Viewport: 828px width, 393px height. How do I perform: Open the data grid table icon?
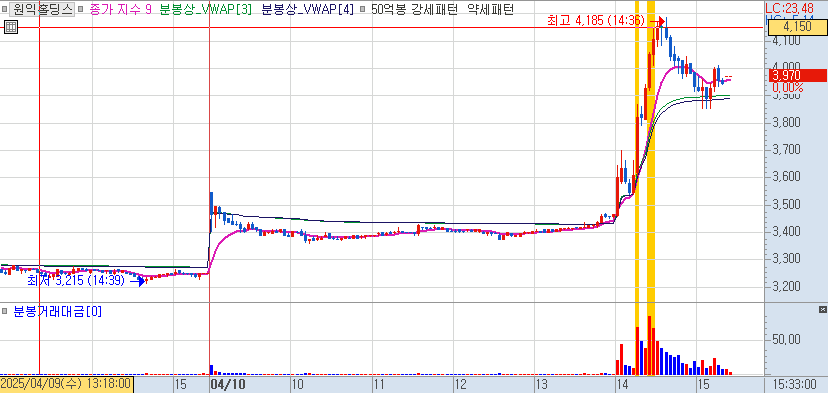[11, 27]
